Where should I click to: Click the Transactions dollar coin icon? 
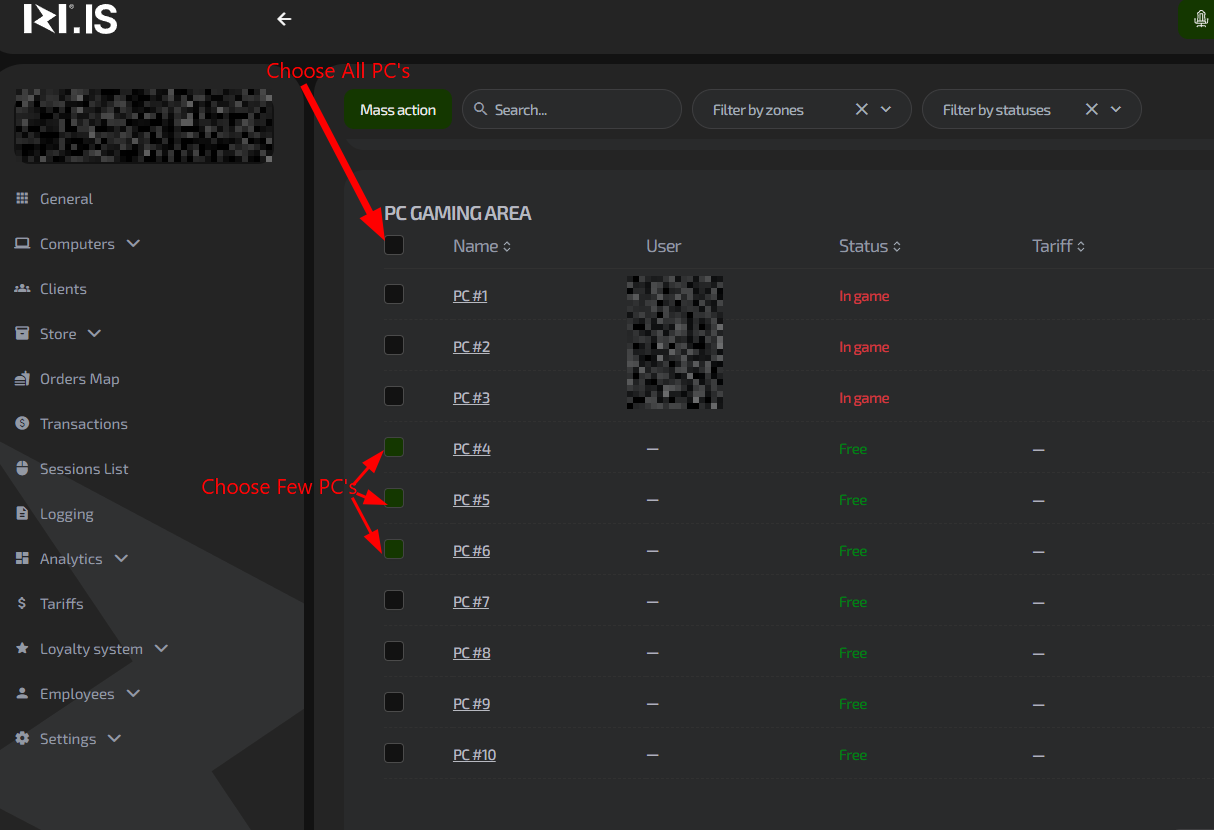(22, 424)
